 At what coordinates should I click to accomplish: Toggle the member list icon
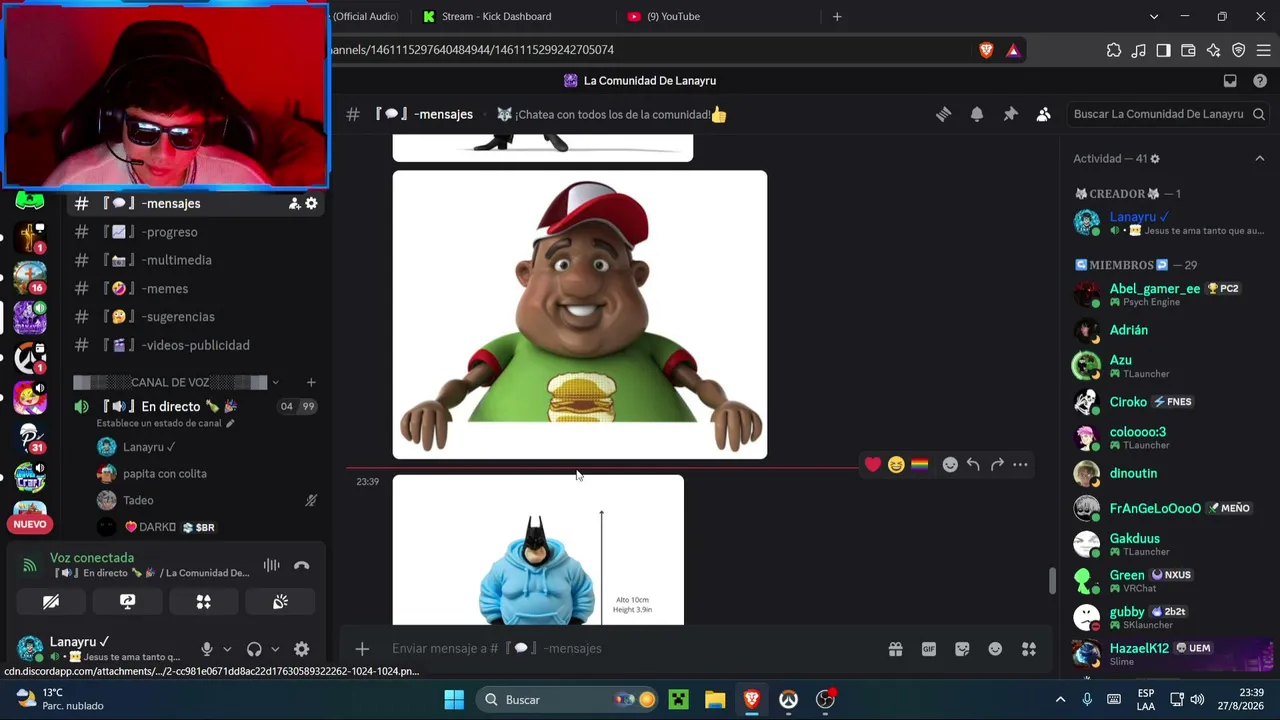pos(1043,114)
